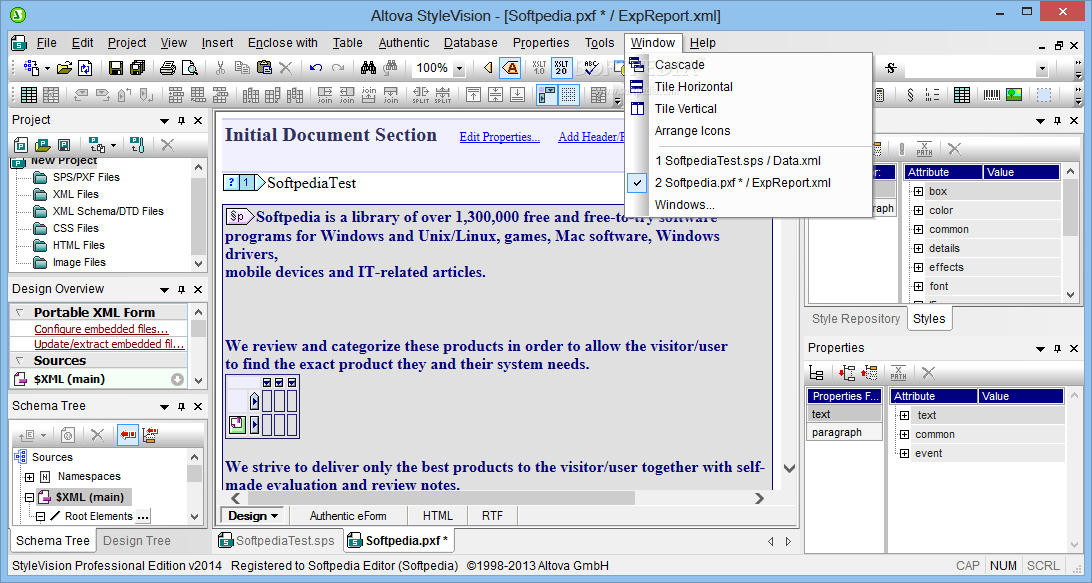Screen dimensions: 1092x583
Task: Click the paragraph section symbol icon
Action: point(910,95)
